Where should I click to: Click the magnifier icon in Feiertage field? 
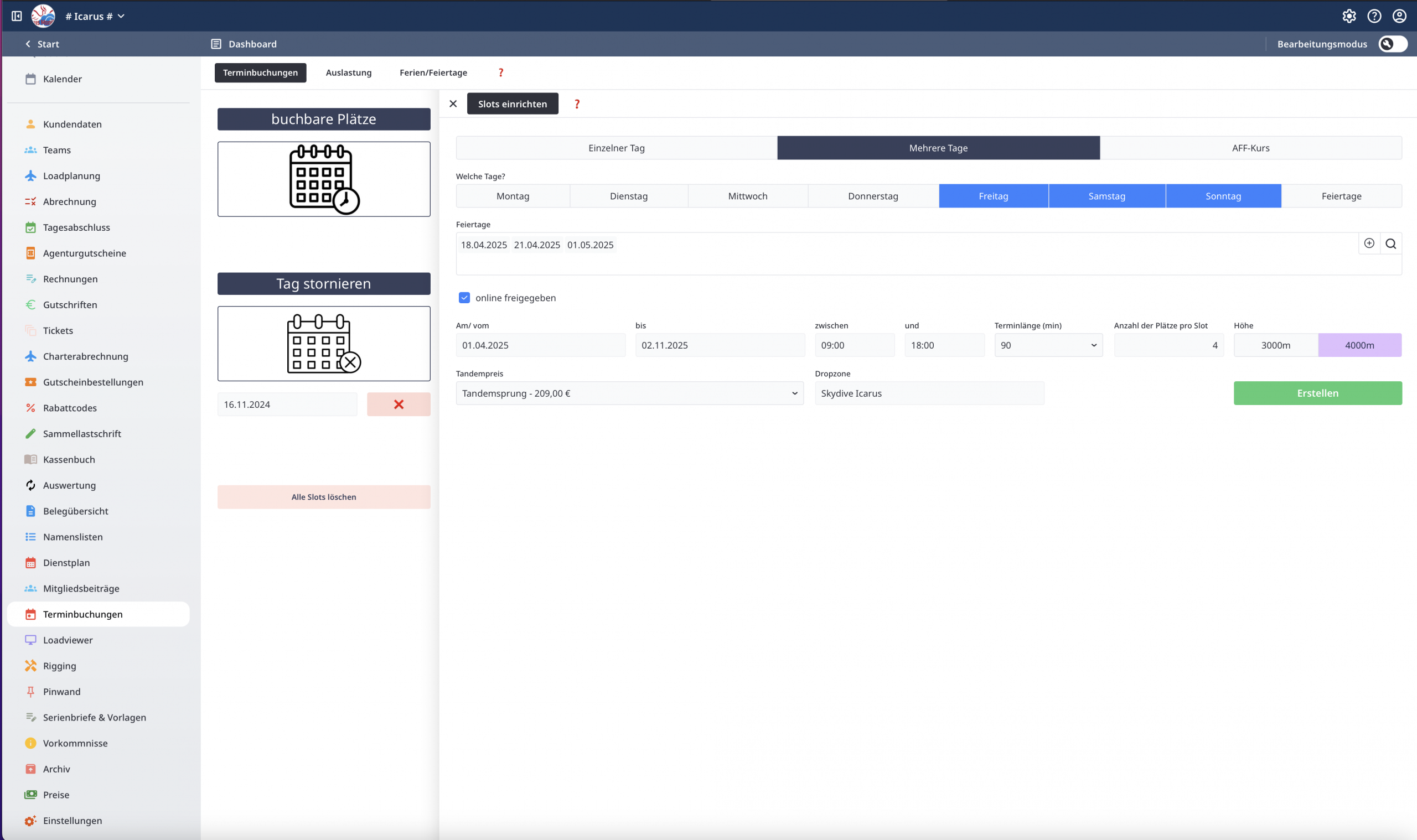tap(1390, 244)
